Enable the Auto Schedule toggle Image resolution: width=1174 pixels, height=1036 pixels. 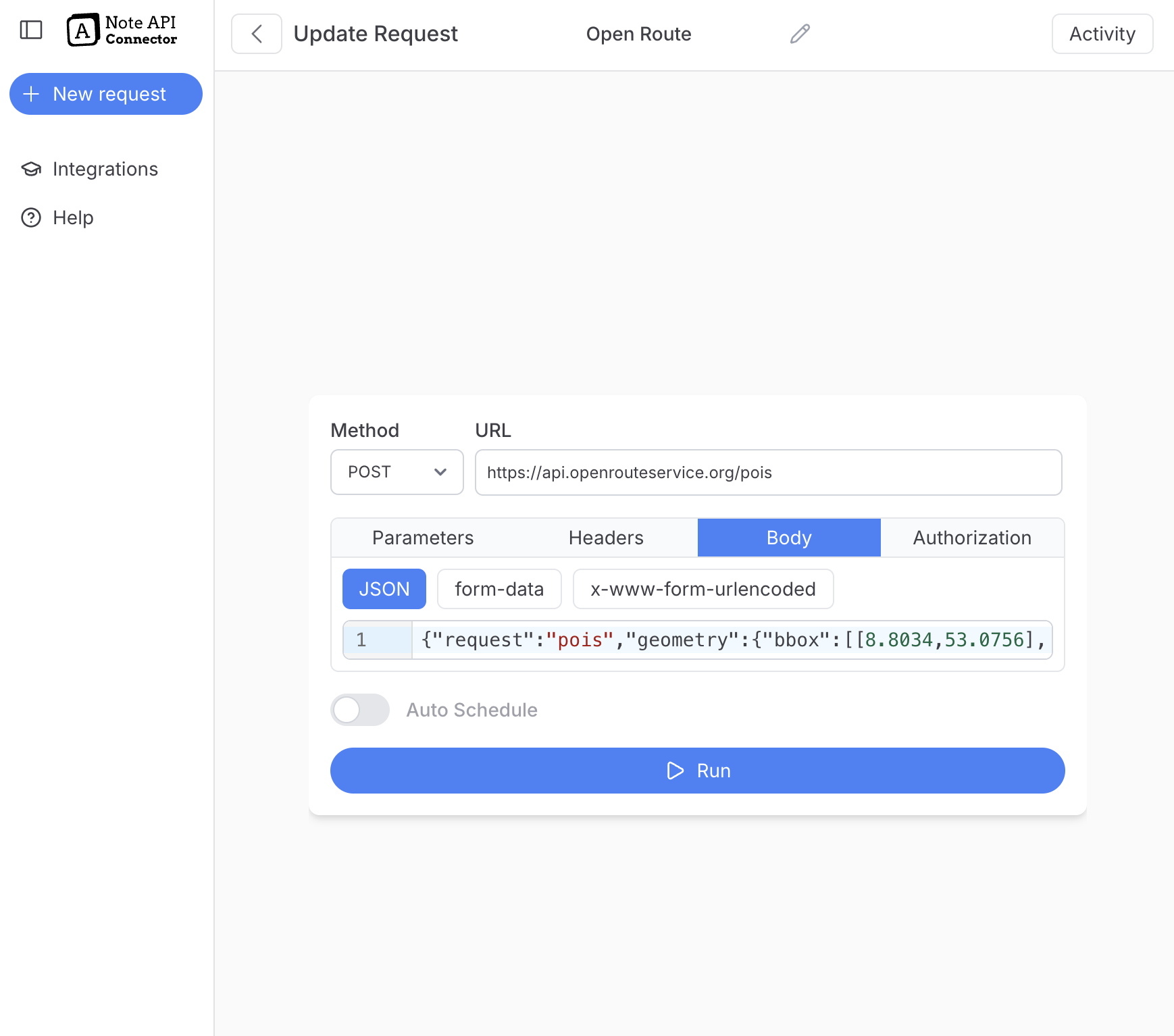[360, 710]
